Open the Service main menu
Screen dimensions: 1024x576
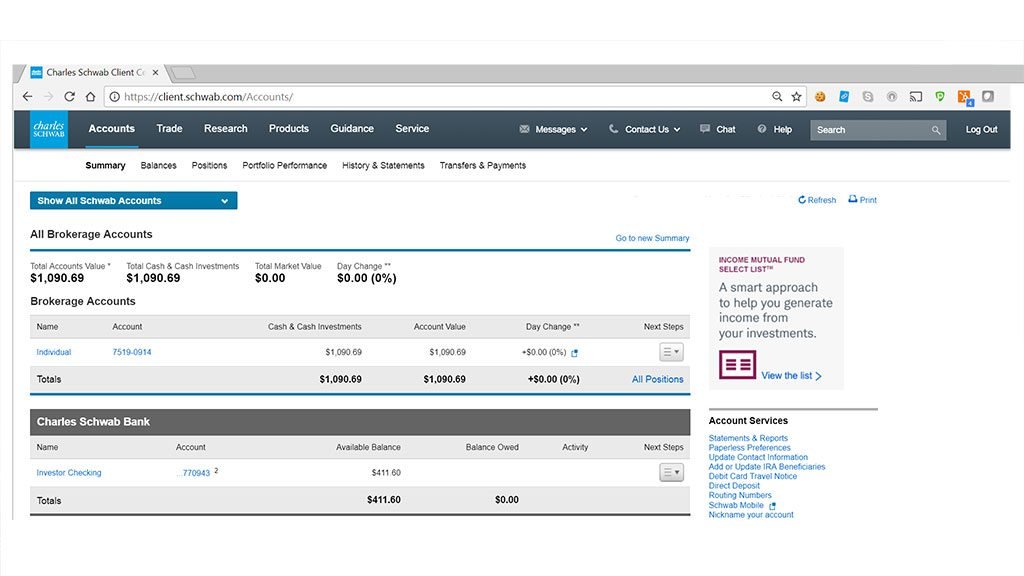(x=412, y=129)
